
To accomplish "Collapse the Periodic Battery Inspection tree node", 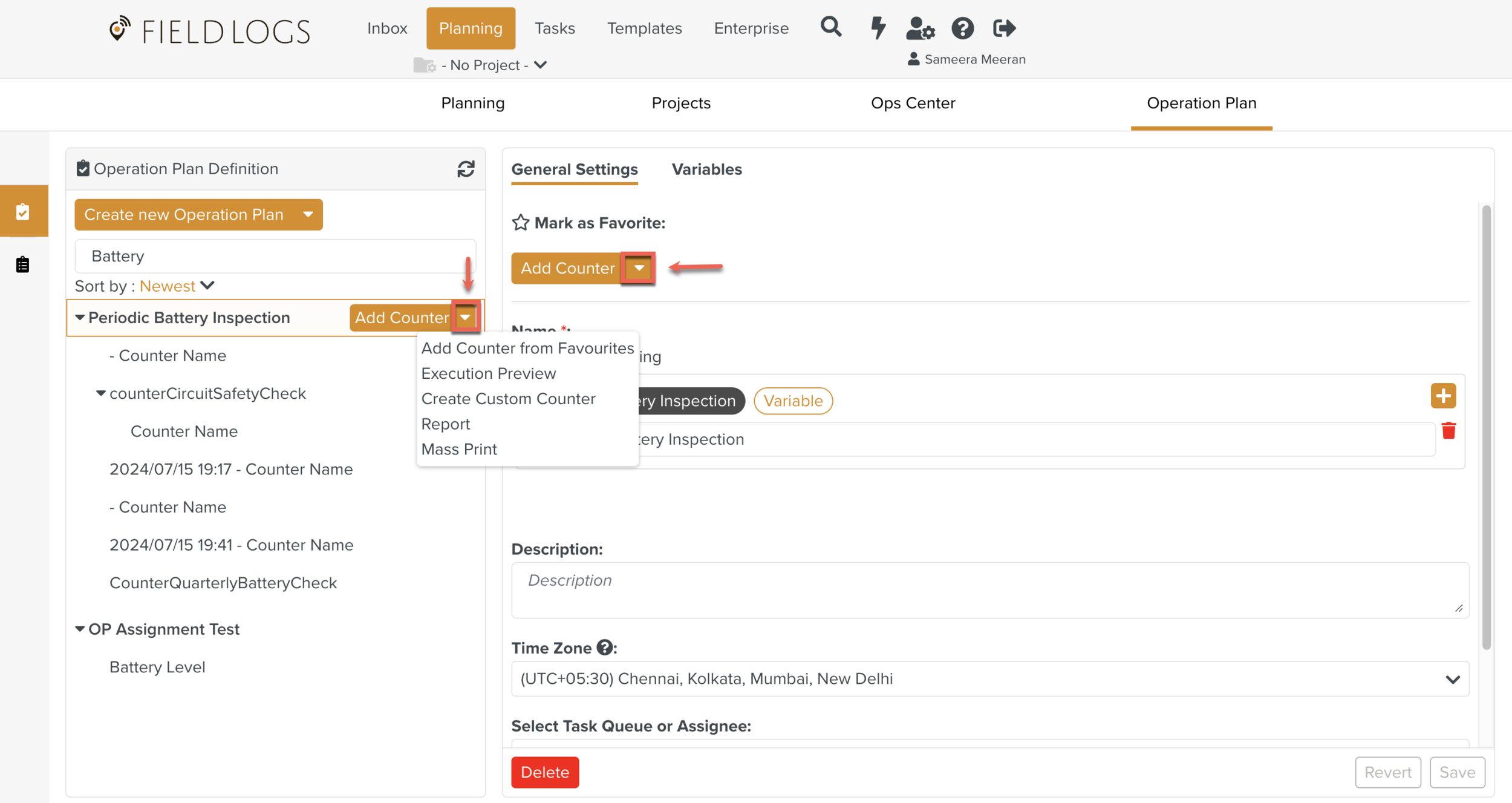I will 80,318.
